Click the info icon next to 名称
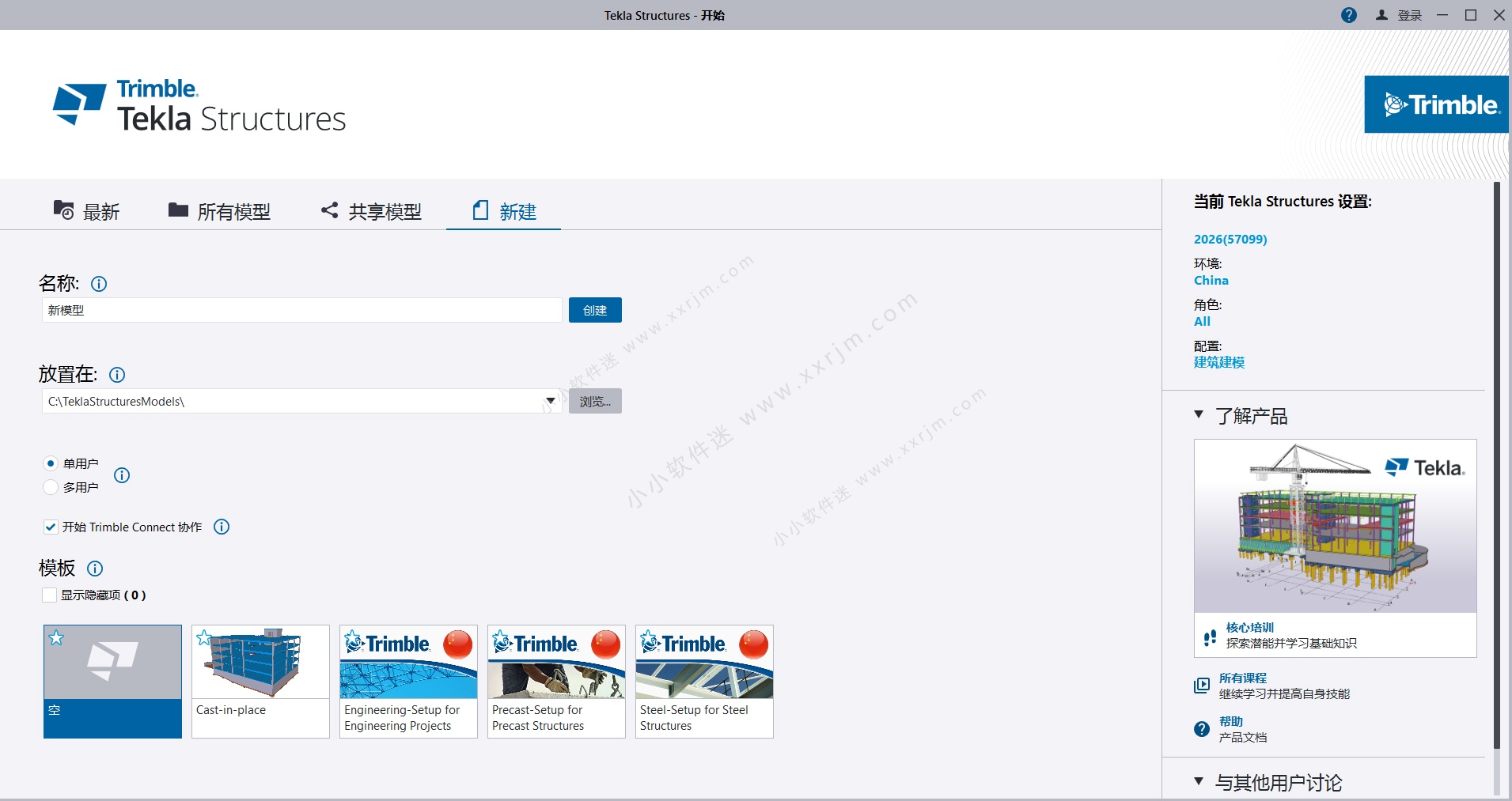 [99, 284]
